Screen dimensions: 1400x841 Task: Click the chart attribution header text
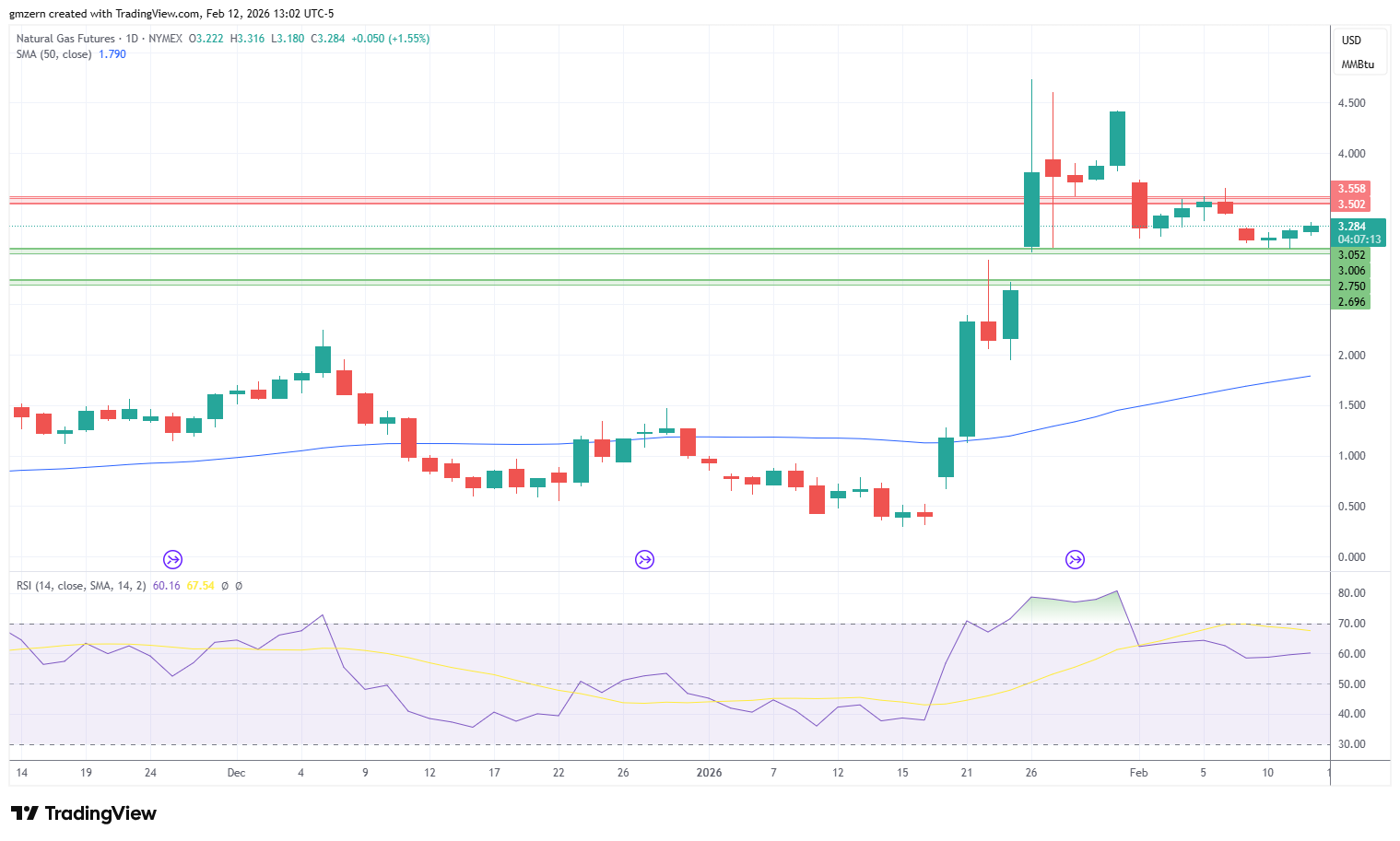coord(172,14)
